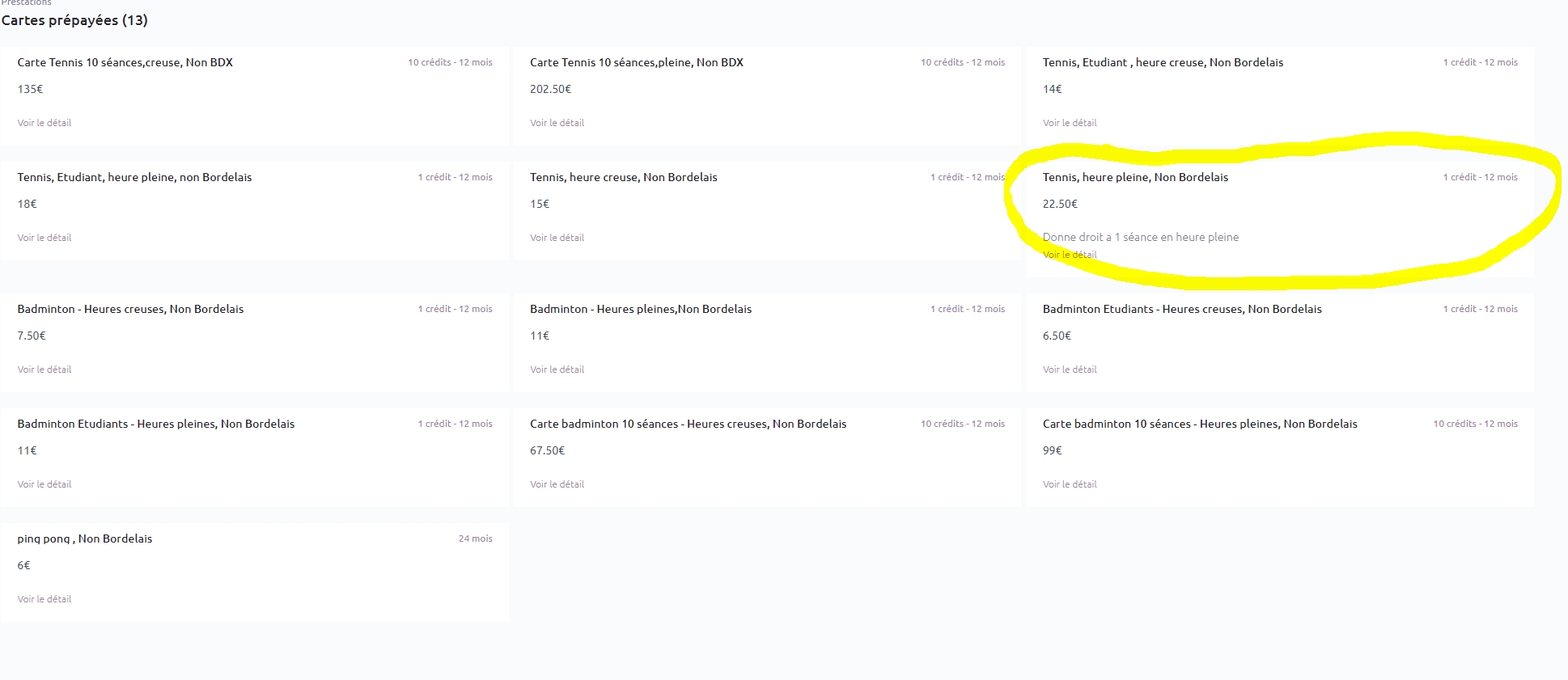This screenshot has height=680, width=1568.
Task: Open details for Carte Tennis 10 séances pleine
Action: pos(557,123)
